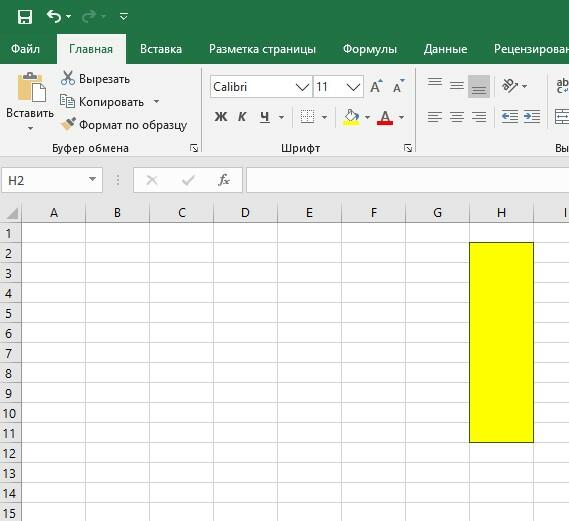Click the text orientation icon

510,86
